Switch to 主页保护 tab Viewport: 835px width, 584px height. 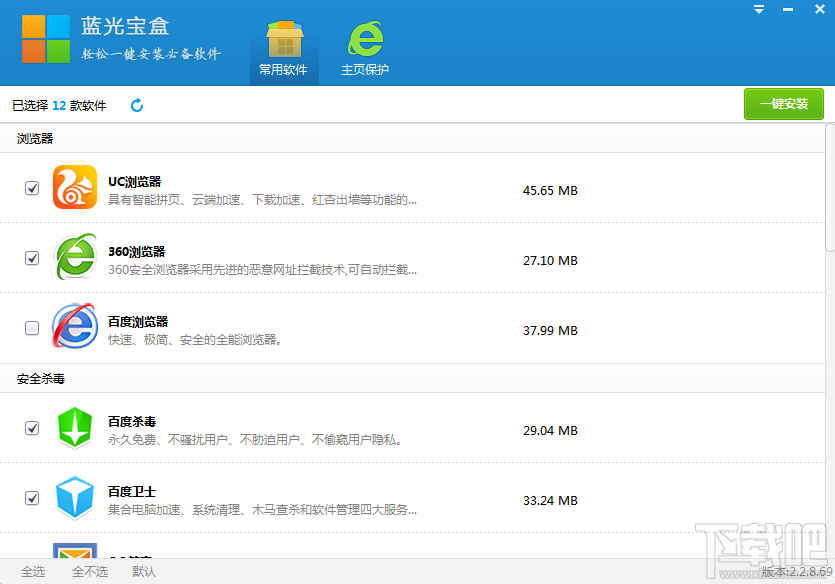(365, 49)
